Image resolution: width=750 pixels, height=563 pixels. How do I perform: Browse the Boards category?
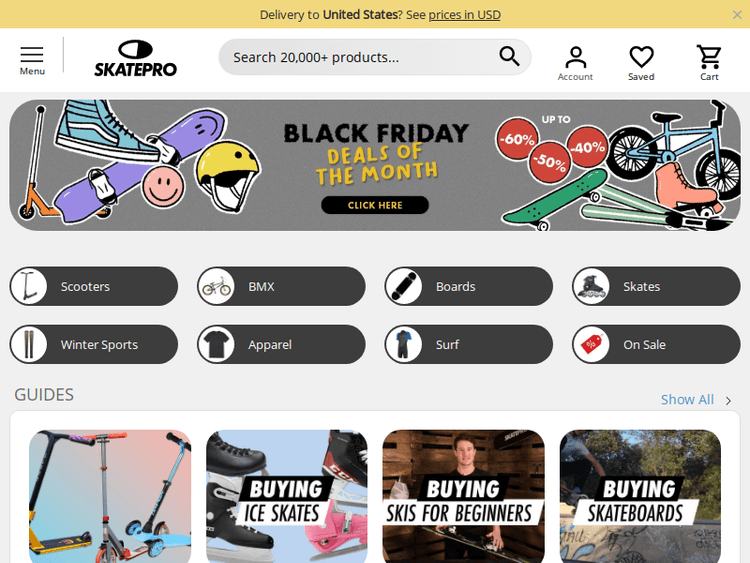tap(469, 287)
